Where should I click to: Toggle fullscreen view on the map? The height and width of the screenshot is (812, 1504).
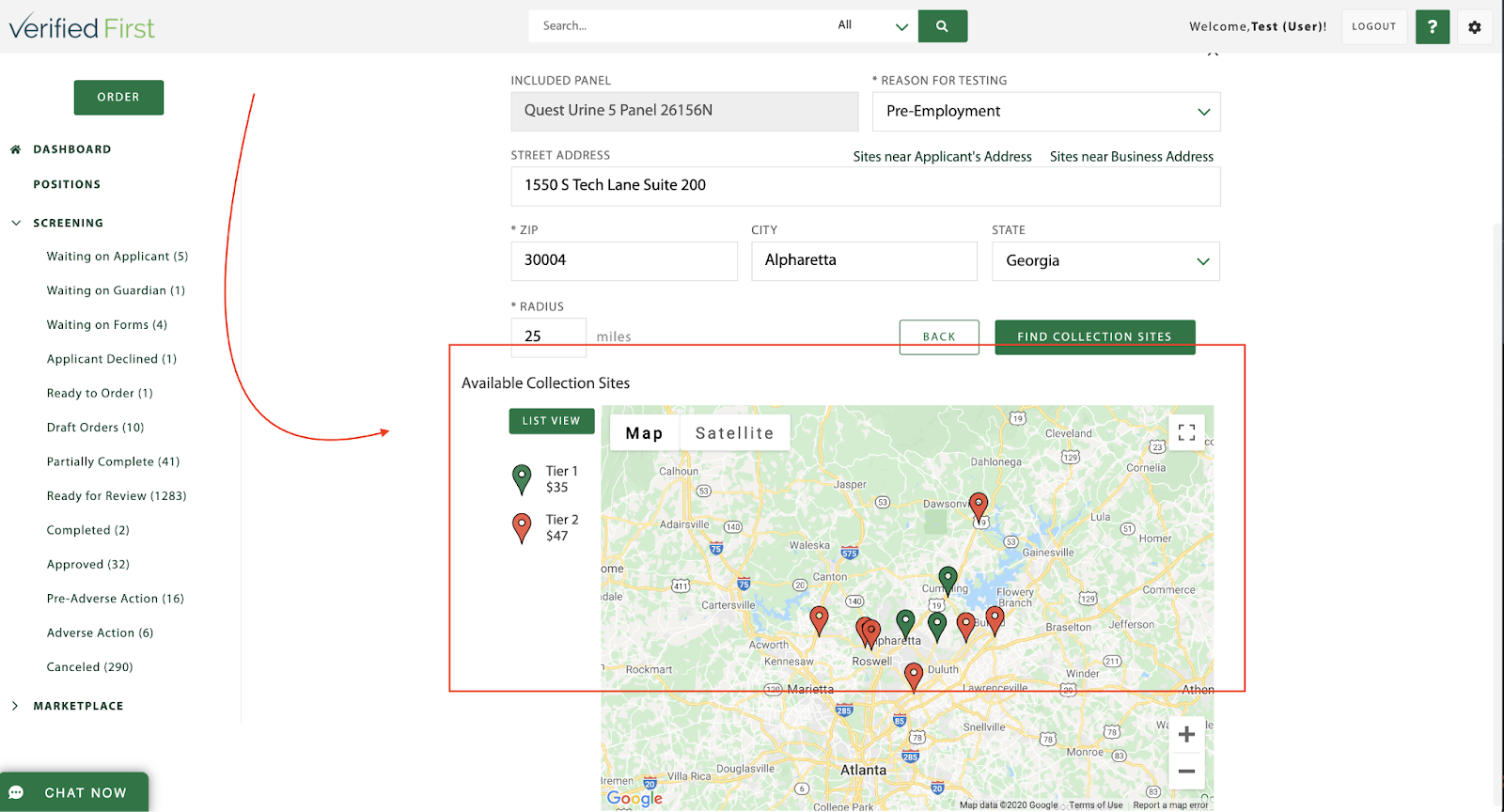pyautogui.click(x=1186, y=432)
